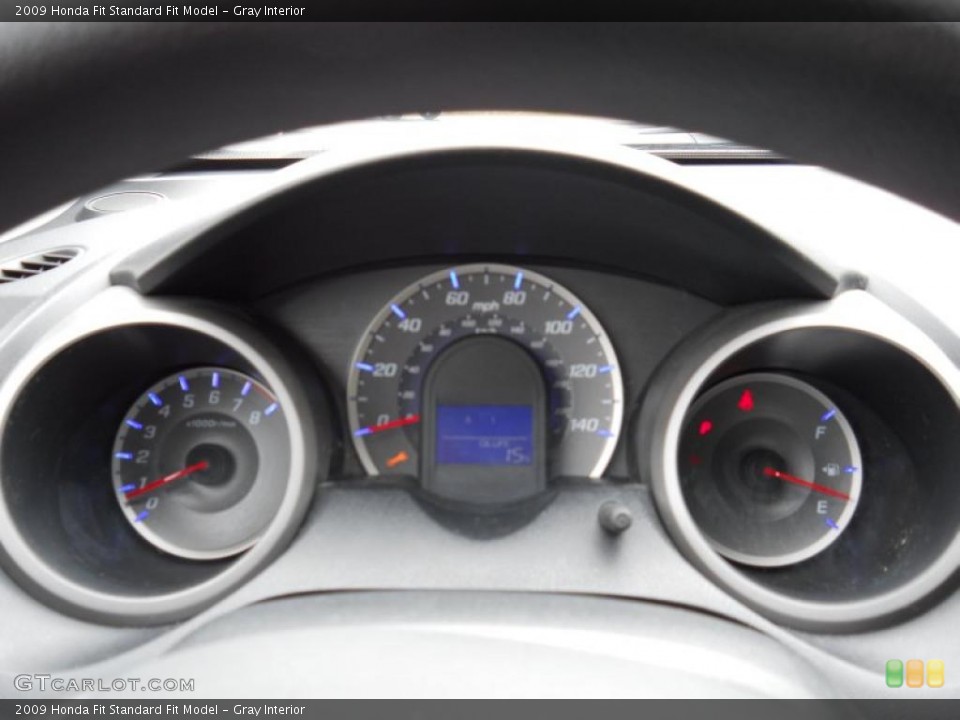The width and height of the screenshot is (960, 720).
Task: Click the "60" mark on the speedometer
Action: point(457,298)
